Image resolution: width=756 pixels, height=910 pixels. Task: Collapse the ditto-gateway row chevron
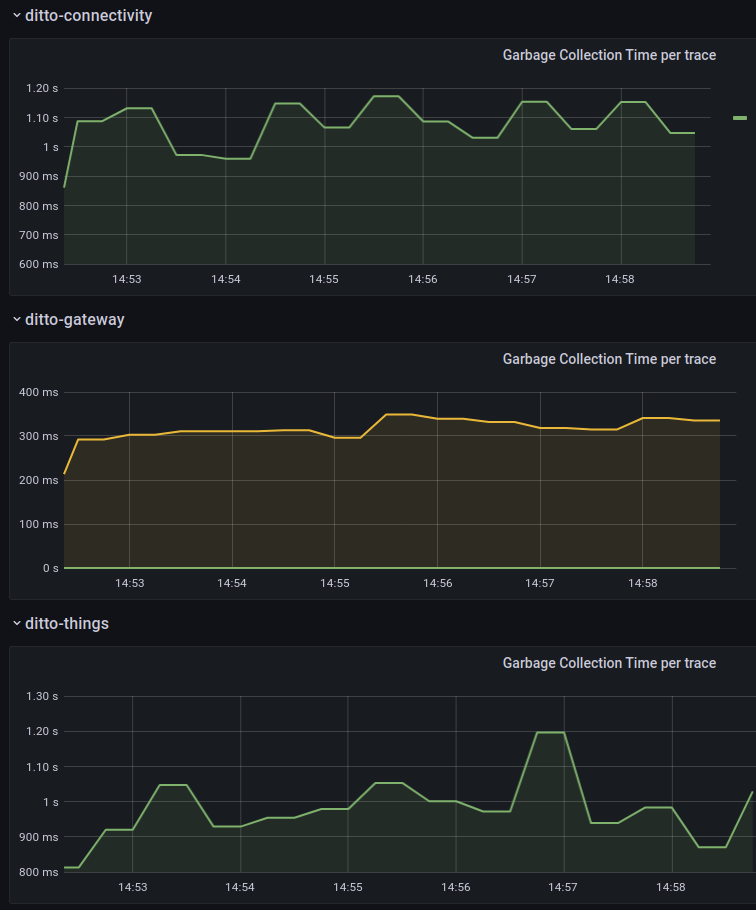(x=16, y=320)
